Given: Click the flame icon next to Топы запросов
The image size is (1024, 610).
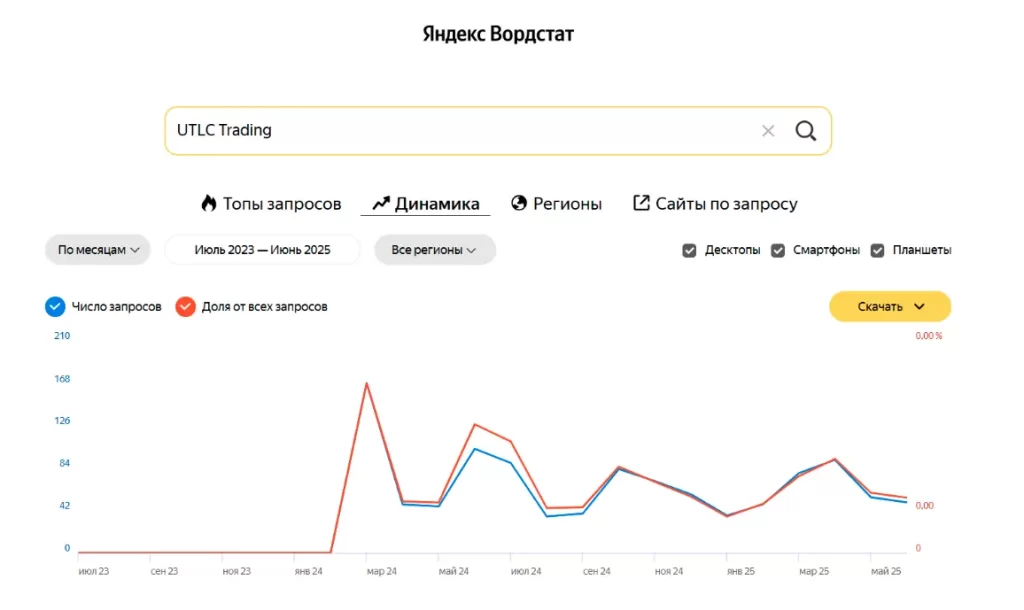Looking at the screenshot, I should 208,203.
